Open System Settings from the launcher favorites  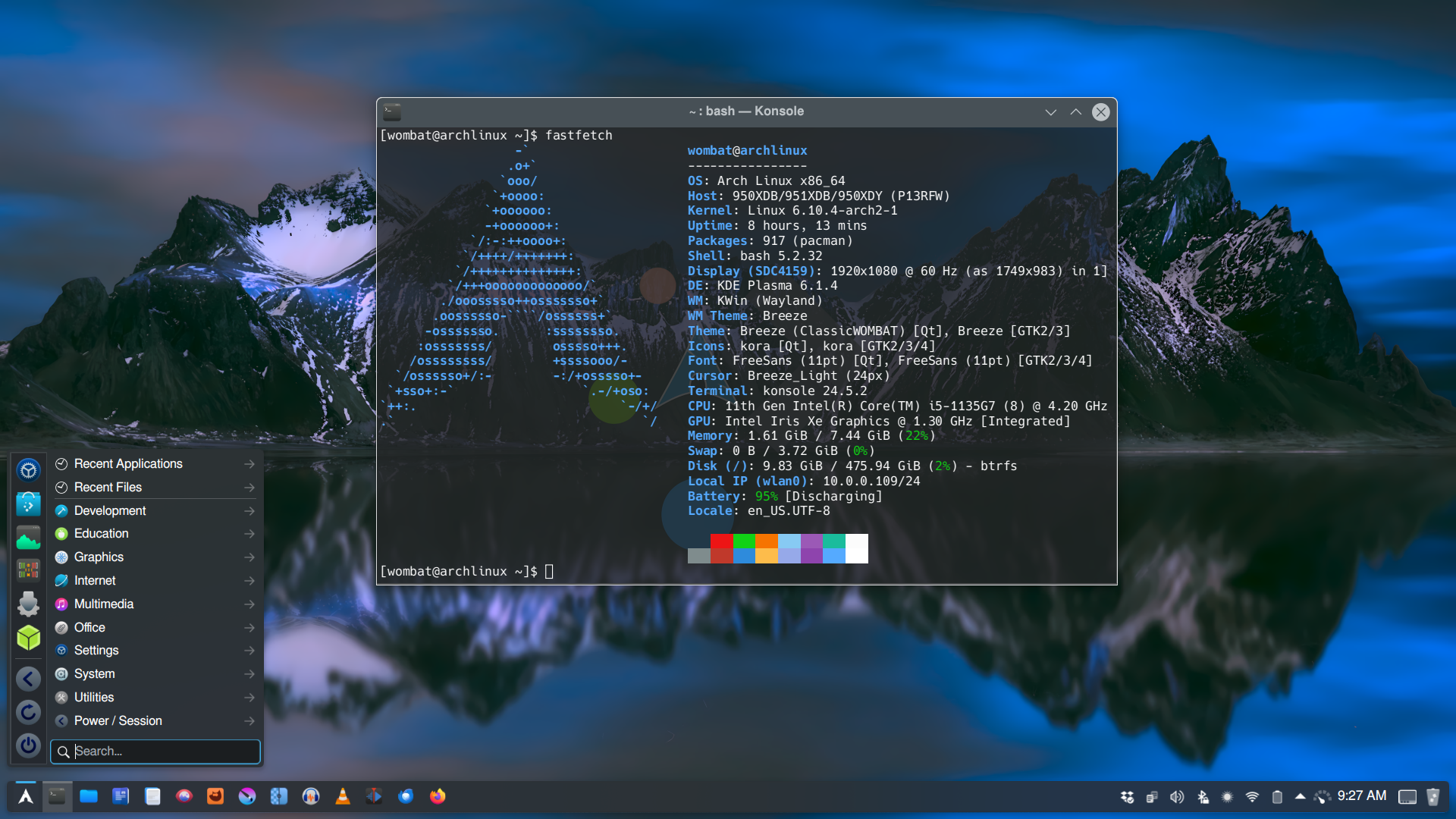click(x=29, y=470)
